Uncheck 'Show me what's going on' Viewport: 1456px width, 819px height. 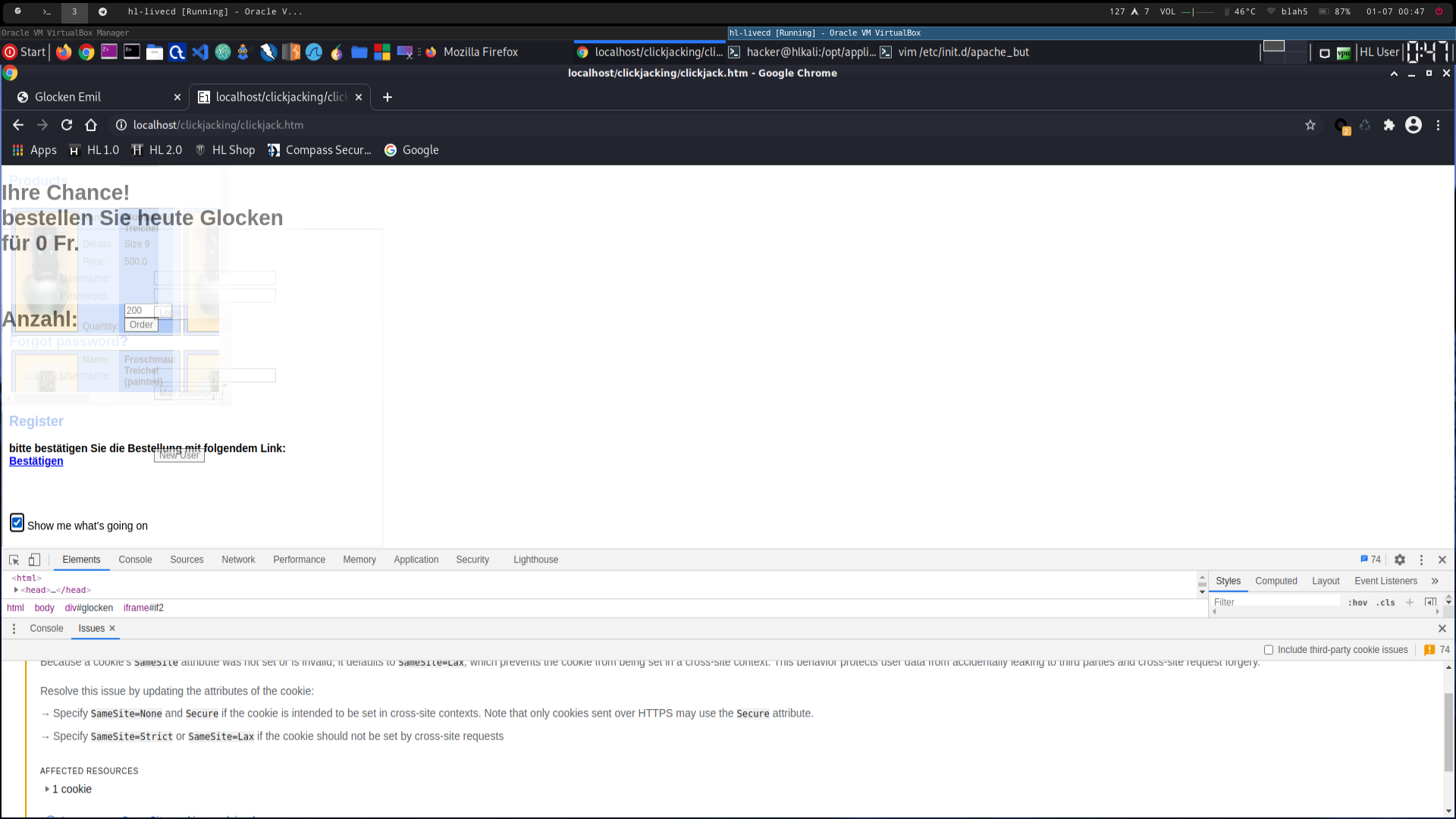pyautogui.click(x=17, y=523)
